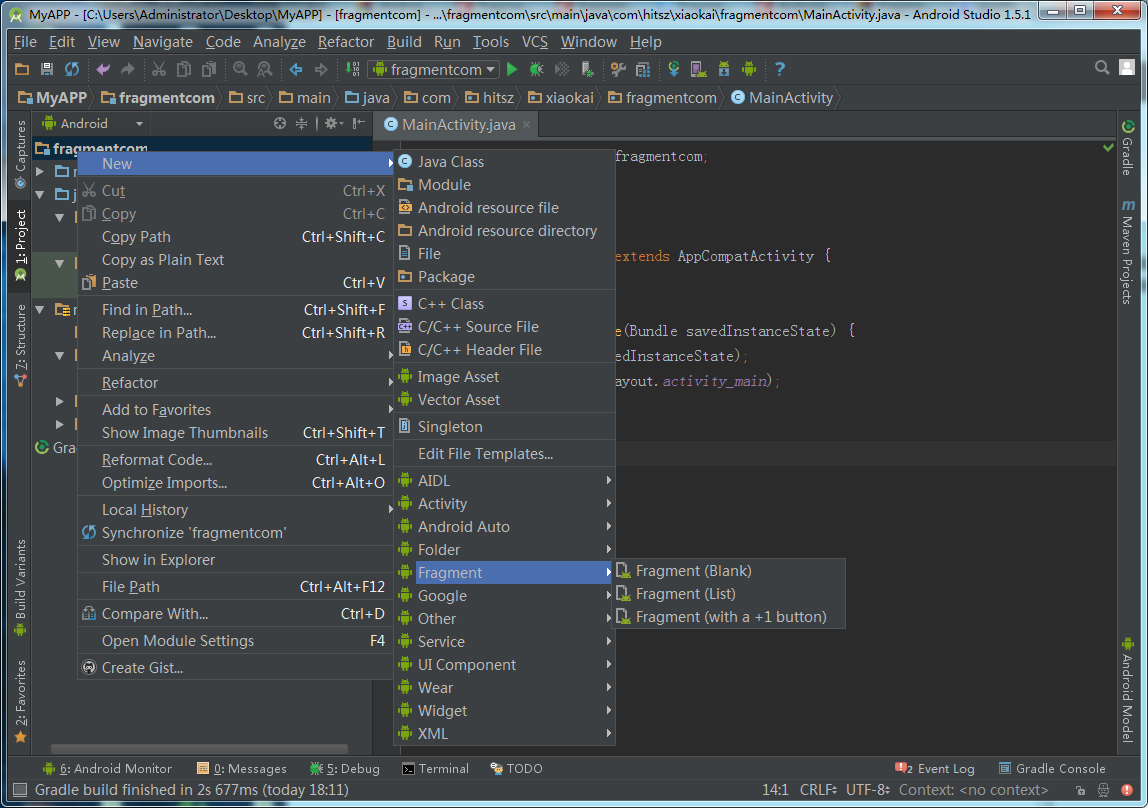Click Collapse All icon in Project panel

tap(301, 124)
